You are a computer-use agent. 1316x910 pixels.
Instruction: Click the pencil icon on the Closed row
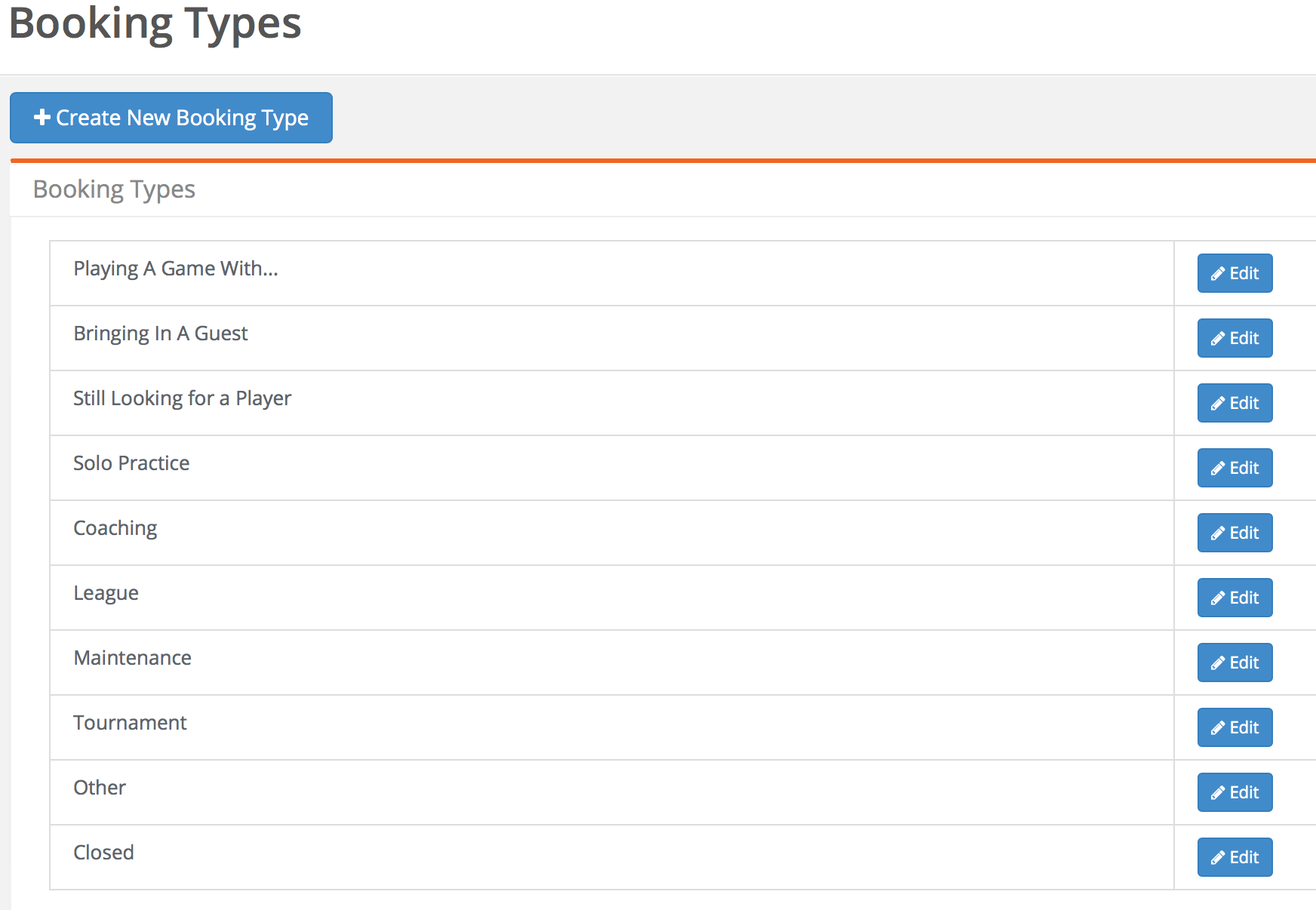coord(1217,857)
